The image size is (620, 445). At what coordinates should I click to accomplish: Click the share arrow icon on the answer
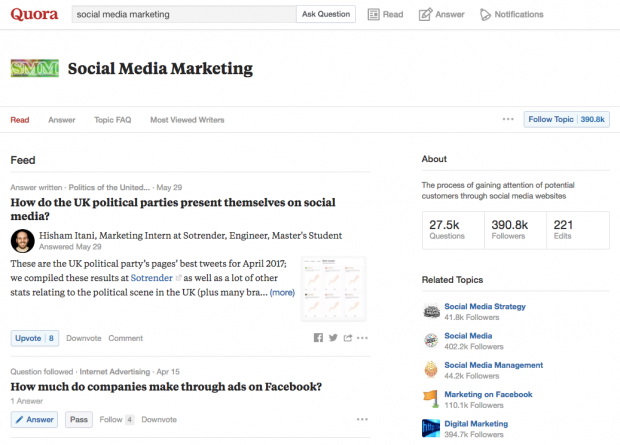click(348, 338)
